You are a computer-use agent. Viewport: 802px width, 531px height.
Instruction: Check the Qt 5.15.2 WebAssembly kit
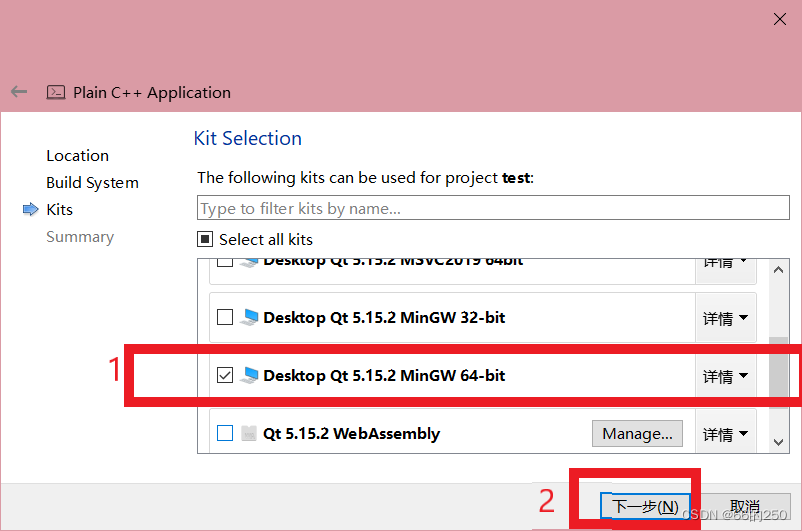click(x=225, y=433)
